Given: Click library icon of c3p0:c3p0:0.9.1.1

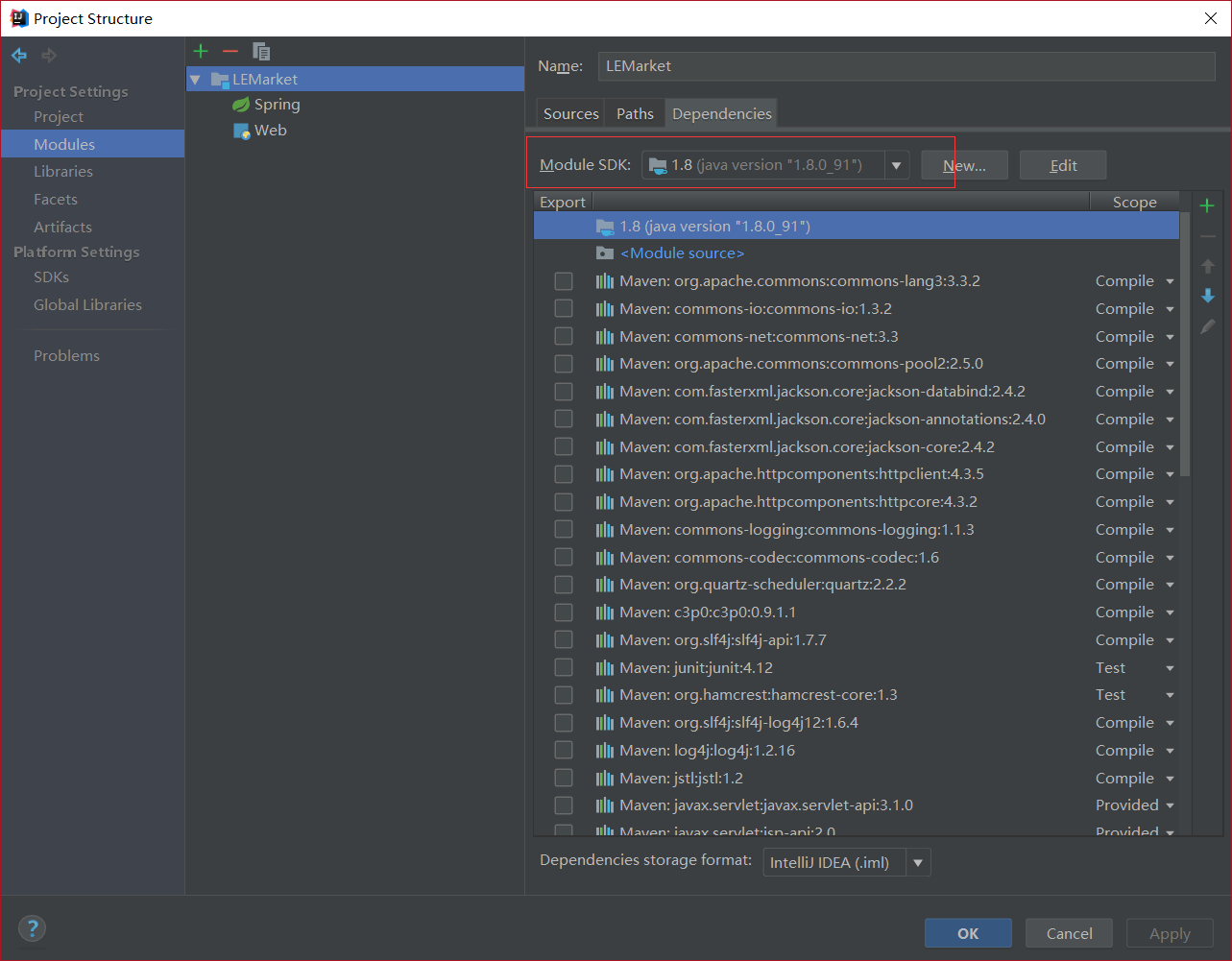Looking at the screenshot, I should click(604, 613).
